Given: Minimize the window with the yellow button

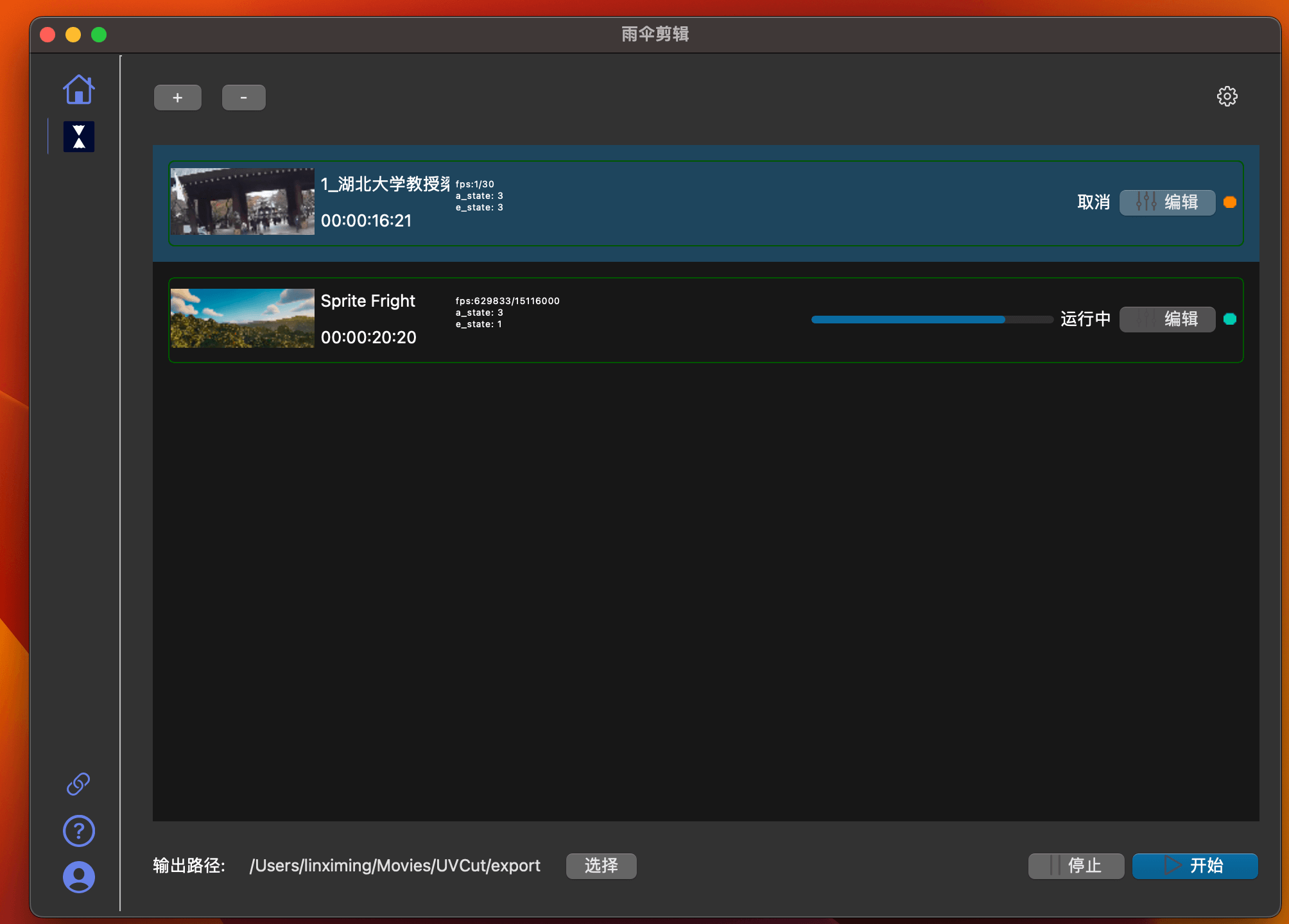Looking at the screenshot, I should (x=73, y=35).
